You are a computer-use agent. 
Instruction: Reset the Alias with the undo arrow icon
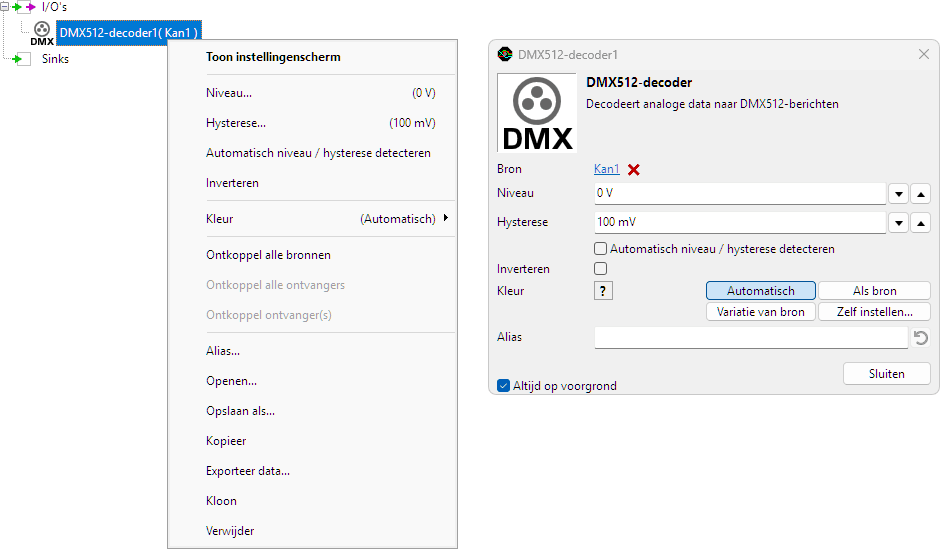921,338
